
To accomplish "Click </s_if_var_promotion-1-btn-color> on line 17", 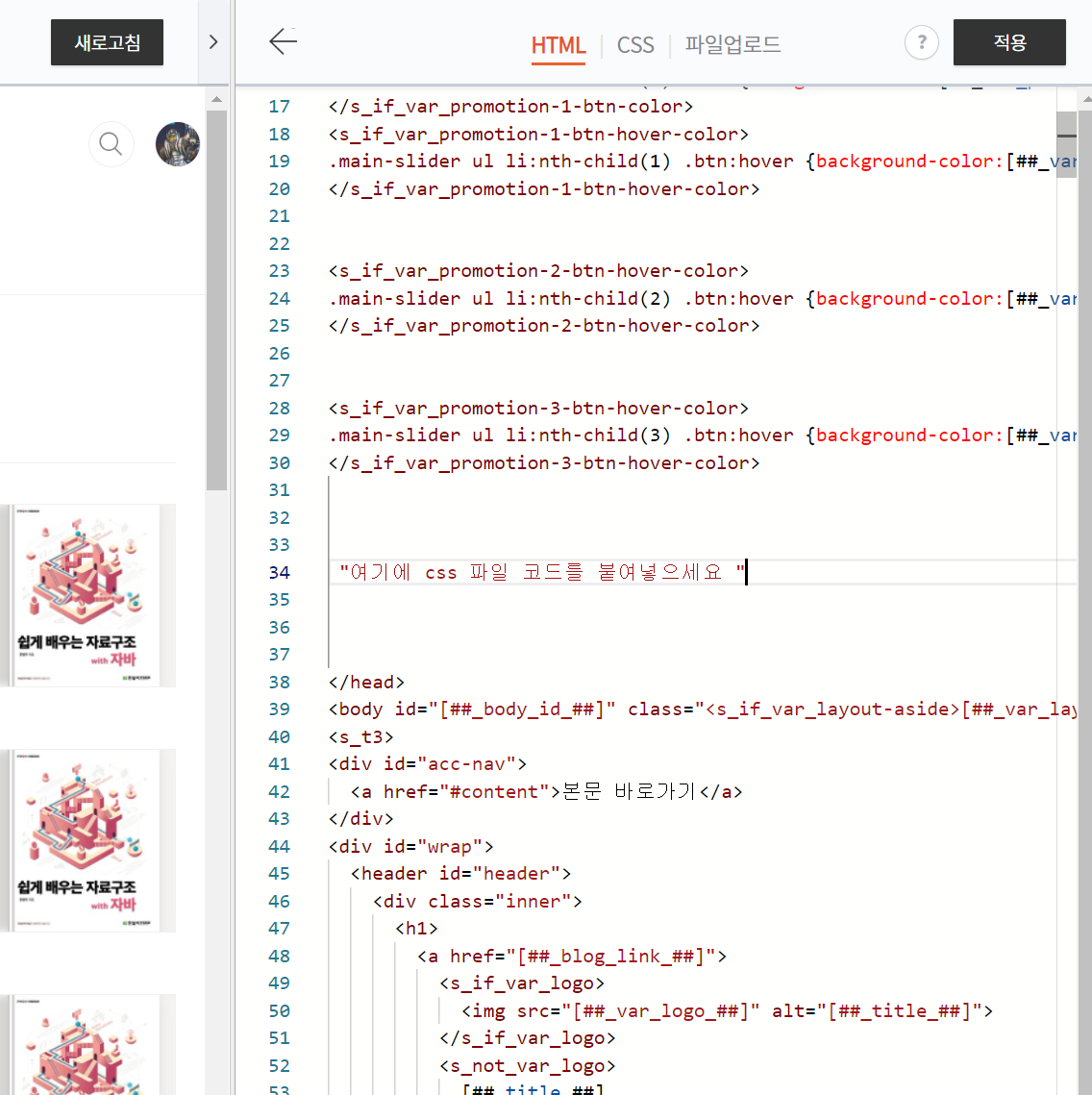I will pyautogui.click(x=510, y=107).
